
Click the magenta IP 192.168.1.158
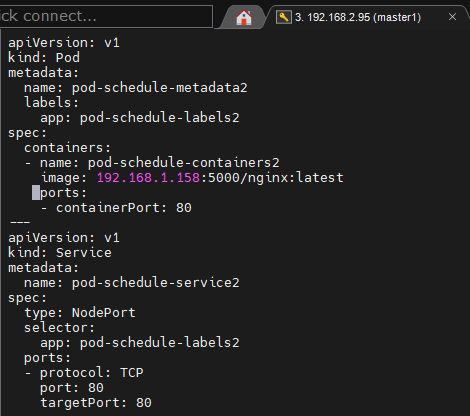click(x=148, y=178)
